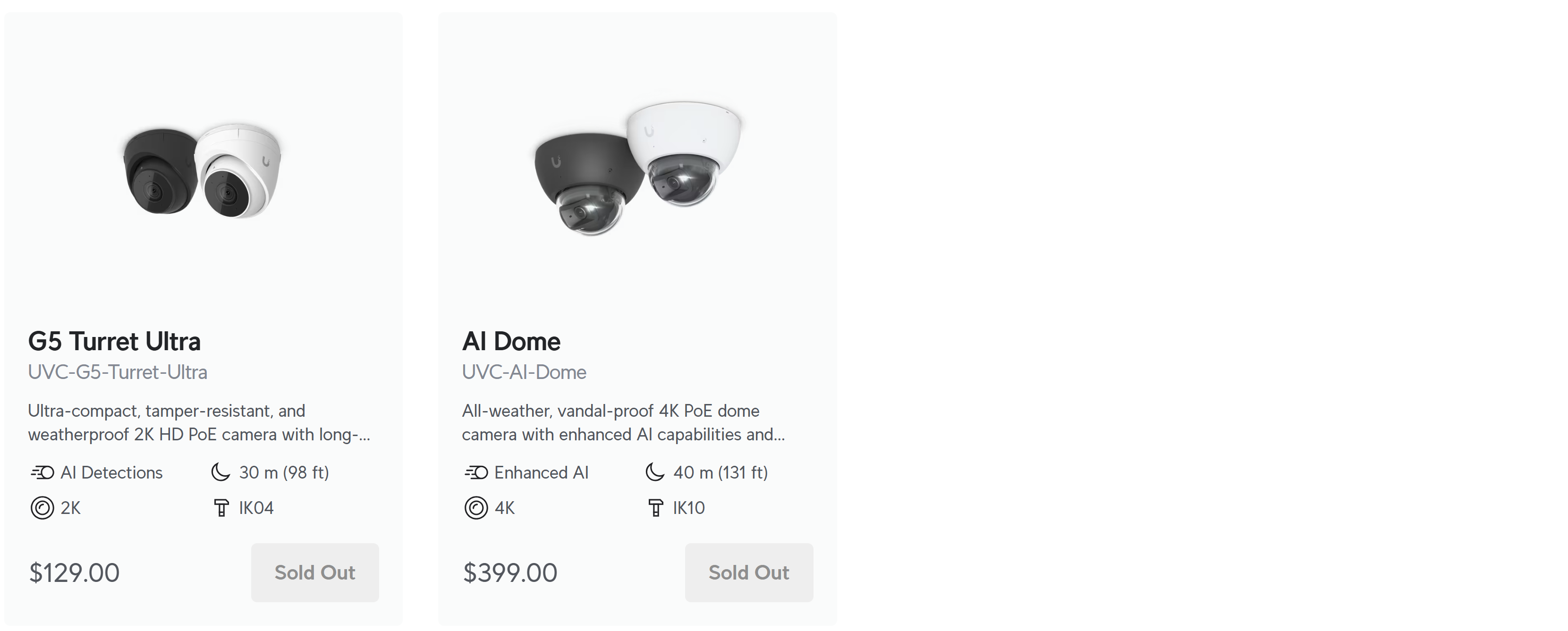Open the G5 Turret Ultra product title

point(114,341)
